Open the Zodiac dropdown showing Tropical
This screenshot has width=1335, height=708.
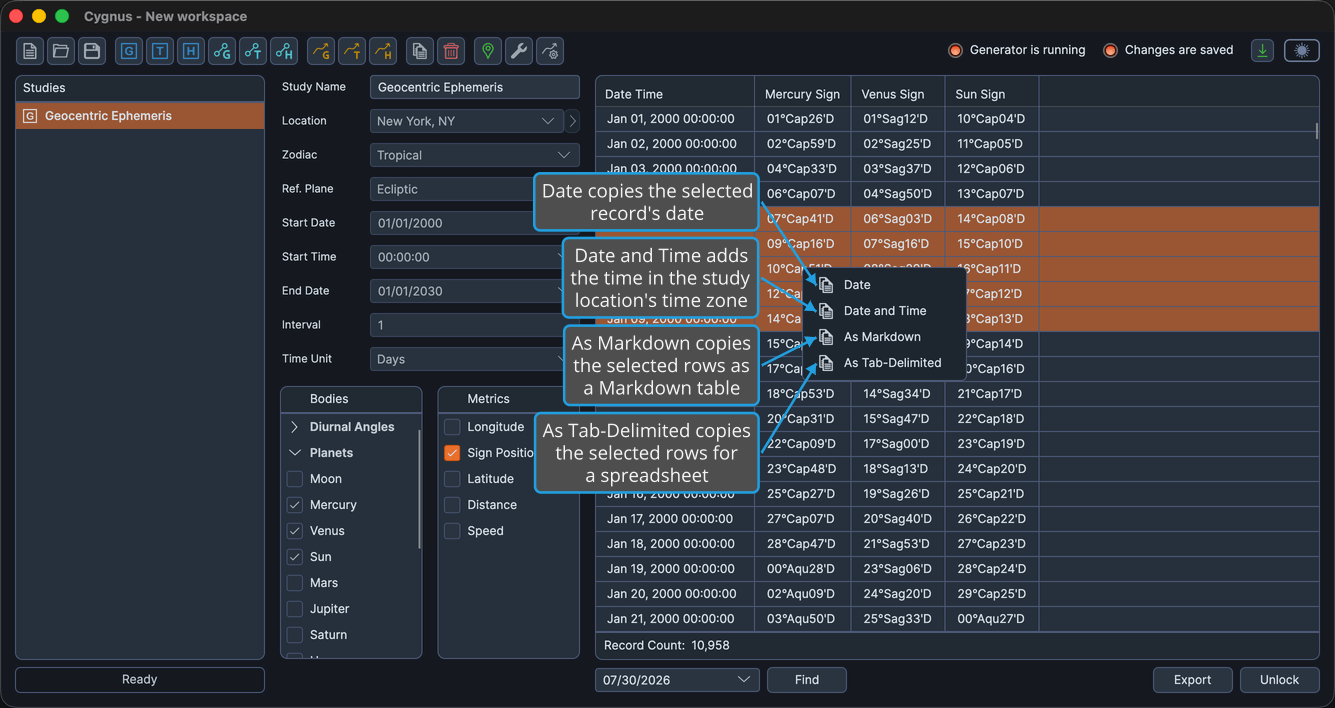(x=475, y=155)
